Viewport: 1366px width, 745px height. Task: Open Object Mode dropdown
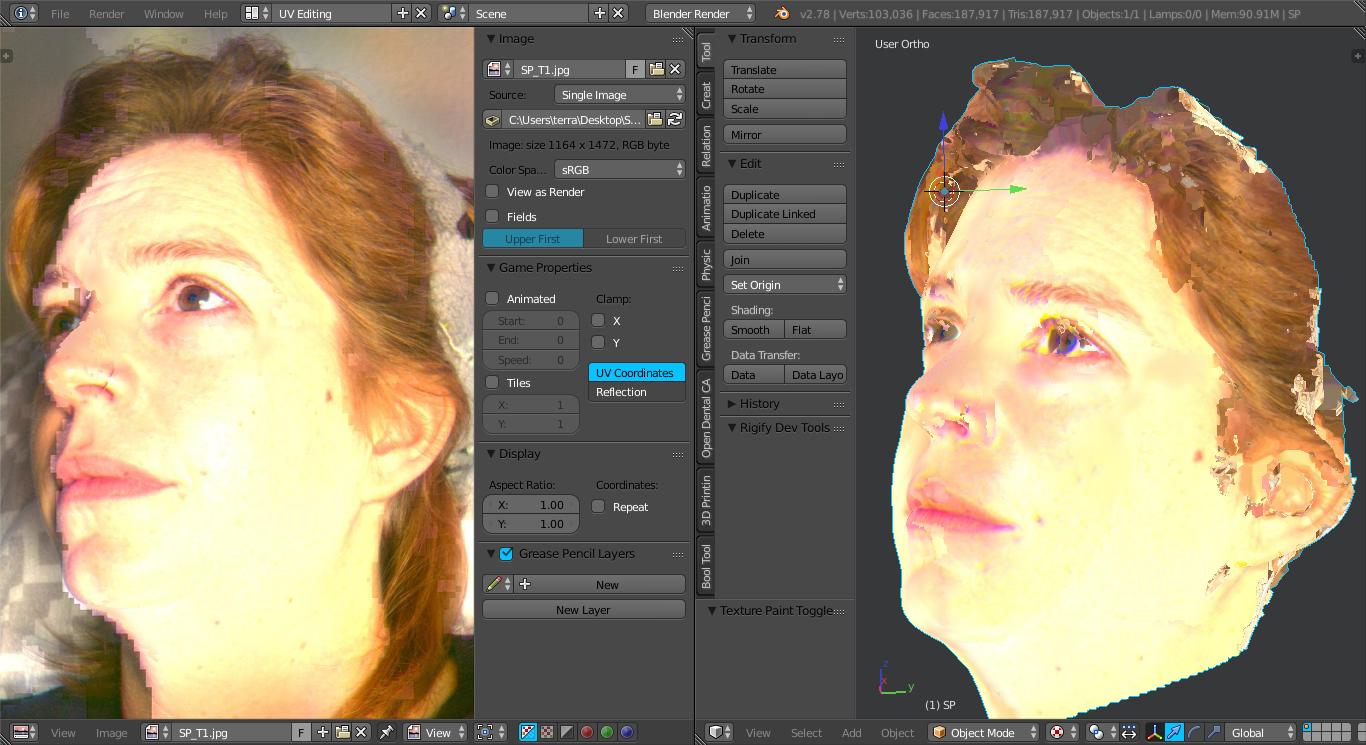(984, 732)
